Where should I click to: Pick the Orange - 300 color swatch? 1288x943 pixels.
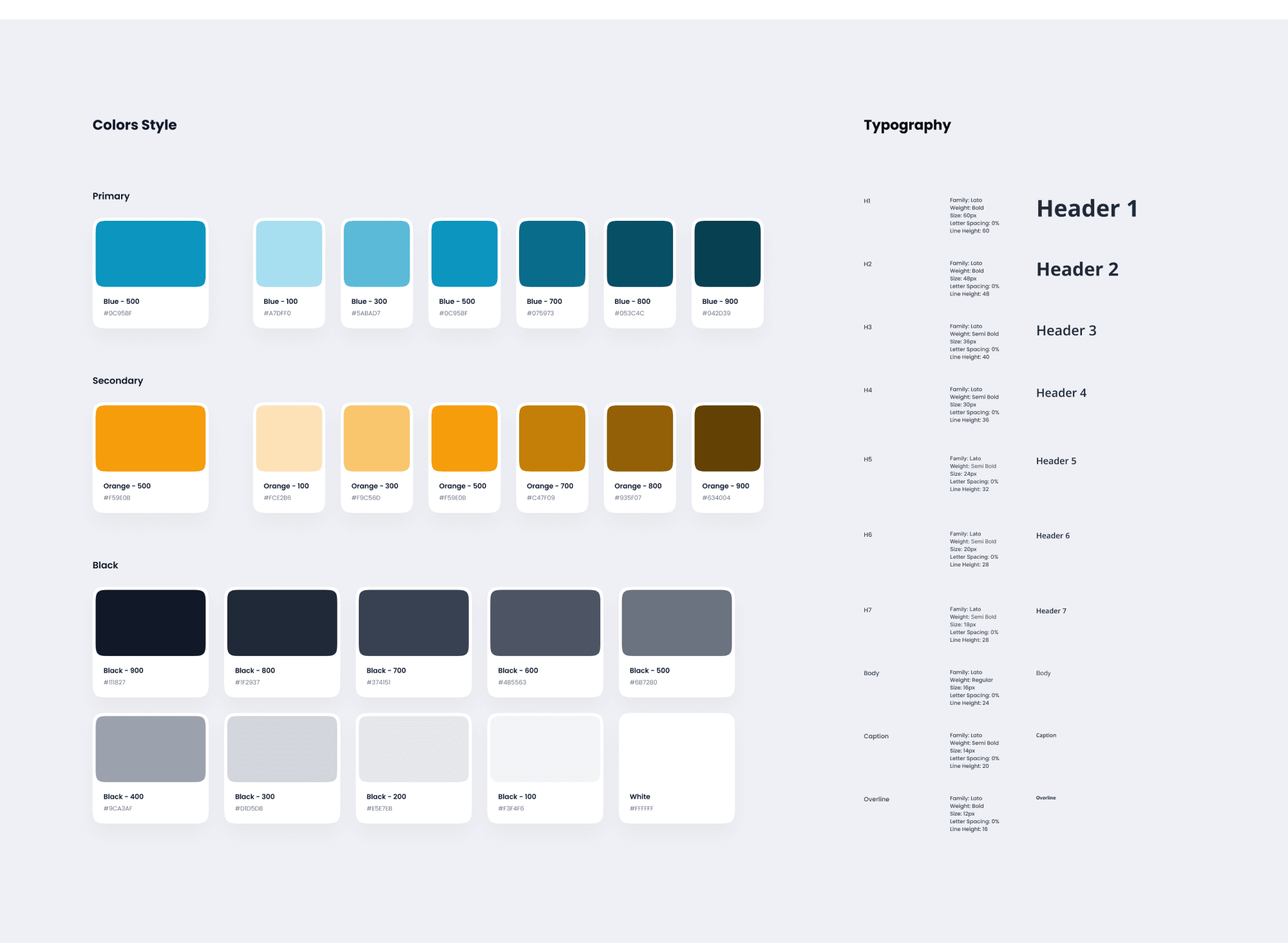377,438
